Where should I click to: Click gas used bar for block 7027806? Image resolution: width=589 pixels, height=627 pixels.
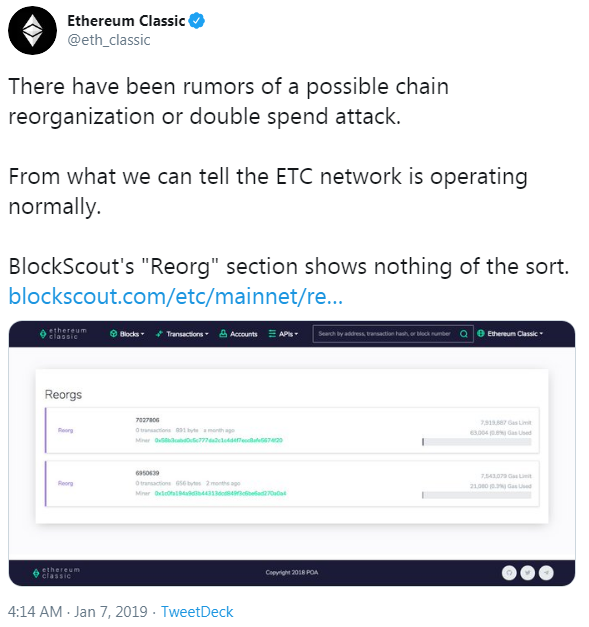[477, 442]
